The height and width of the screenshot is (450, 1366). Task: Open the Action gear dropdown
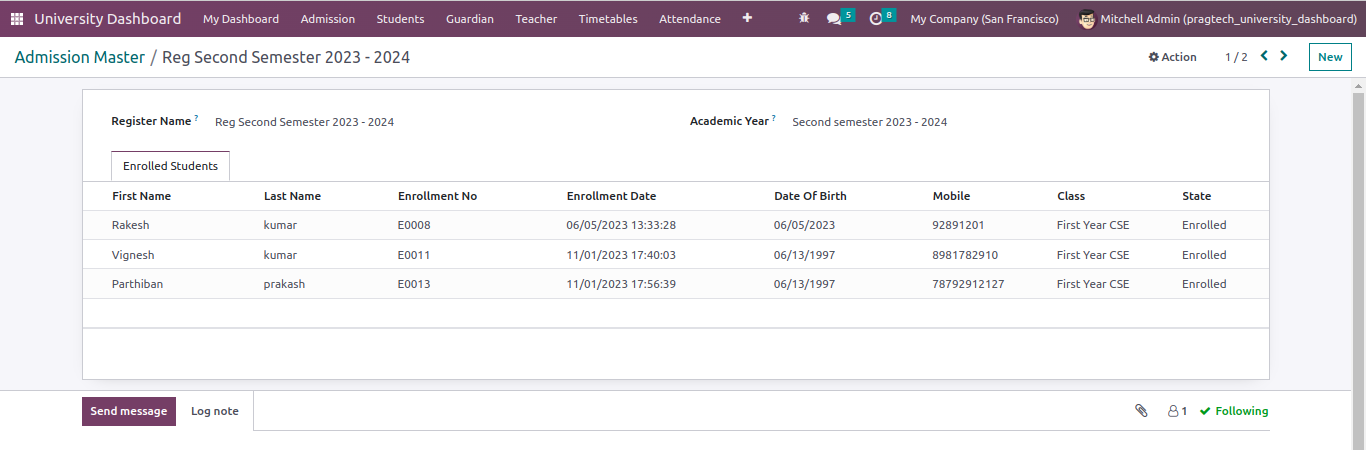coord(1172,57)
